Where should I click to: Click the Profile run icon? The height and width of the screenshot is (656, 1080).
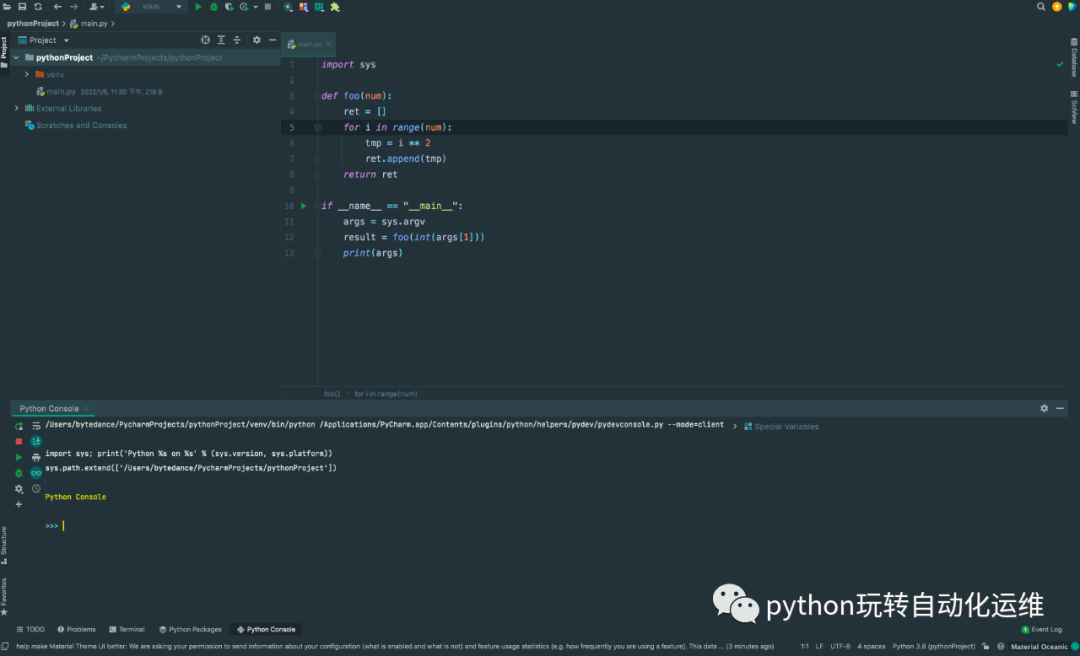tap(244, 7)
